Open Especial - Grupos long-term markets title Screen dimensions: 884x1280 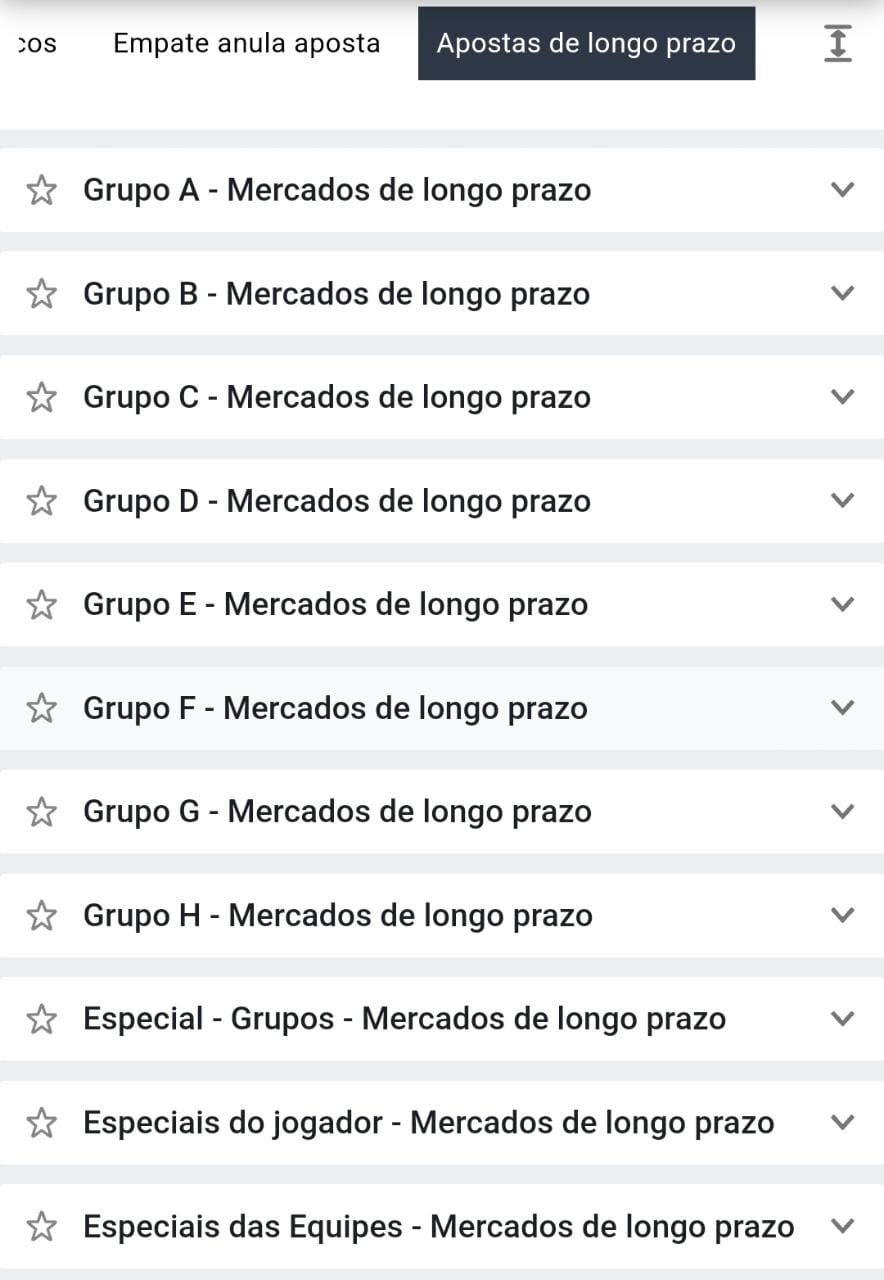point(404,1019)
